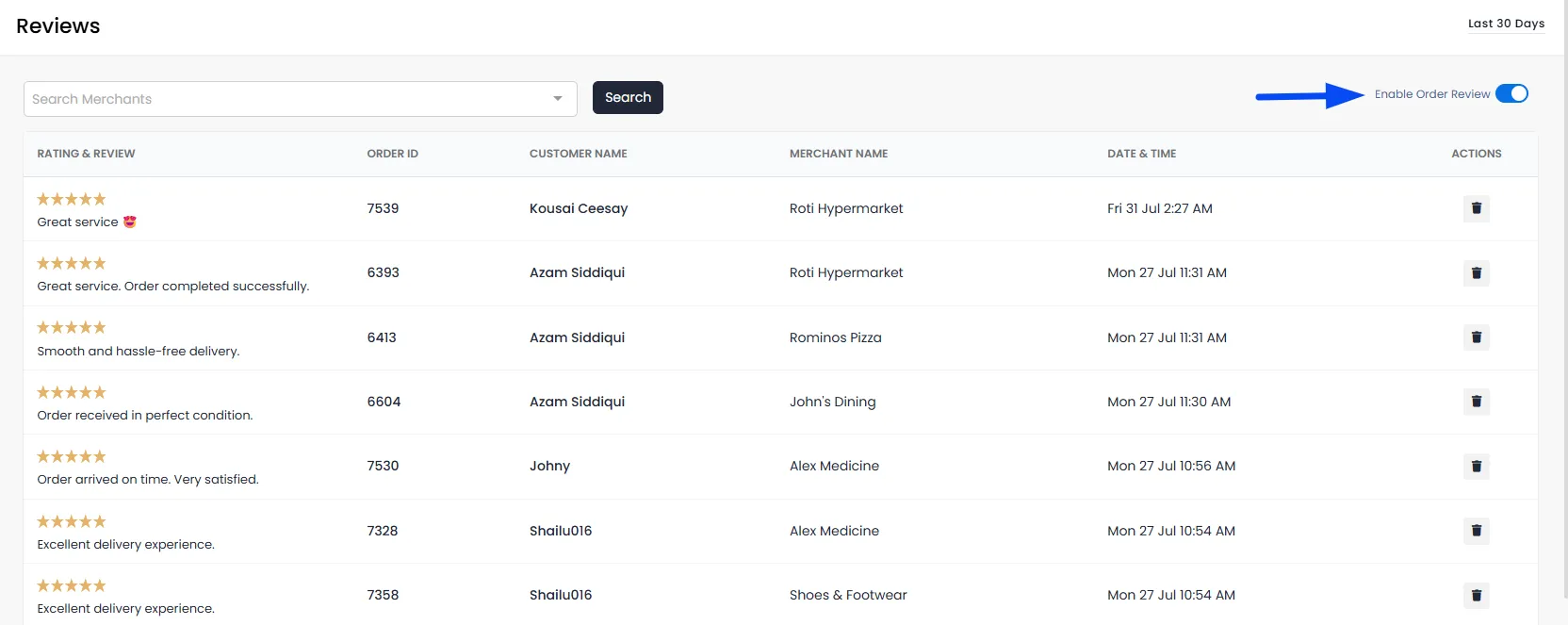Click order ID 7358
This screenshot has height=625, width=1568.
point(383,595)
